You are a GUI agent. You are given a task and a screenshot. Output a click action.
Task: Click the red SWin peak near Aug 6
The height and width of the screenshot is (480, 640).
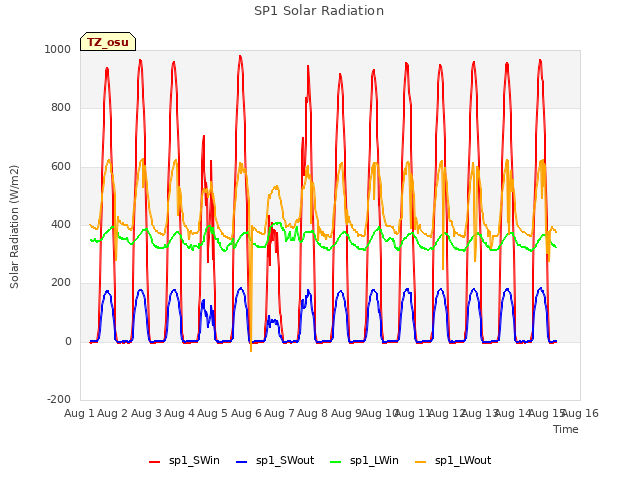[240, 56]
